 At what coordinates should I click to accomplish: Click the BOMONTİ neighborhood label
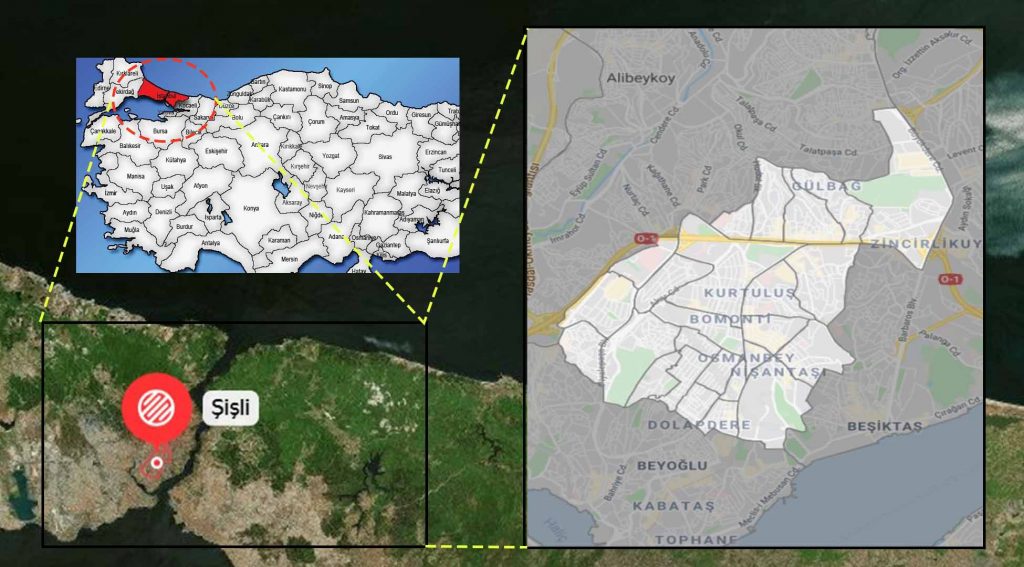(731, 319)
